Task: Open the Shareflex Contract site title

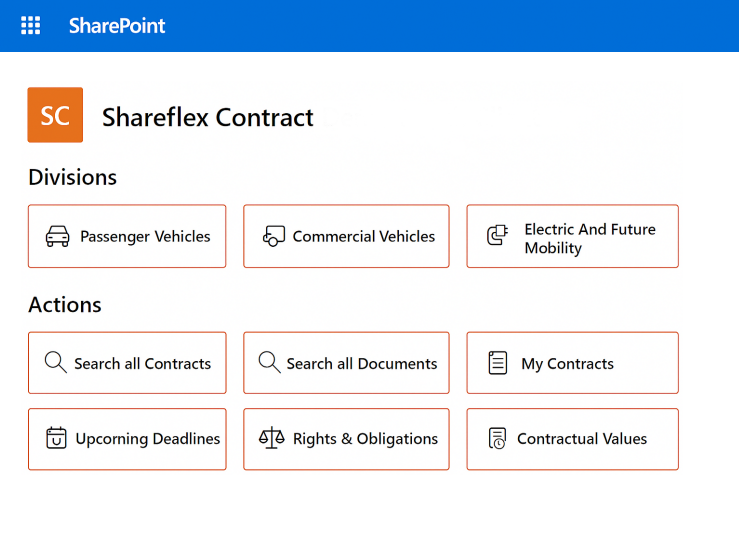Action: (208, 117)
